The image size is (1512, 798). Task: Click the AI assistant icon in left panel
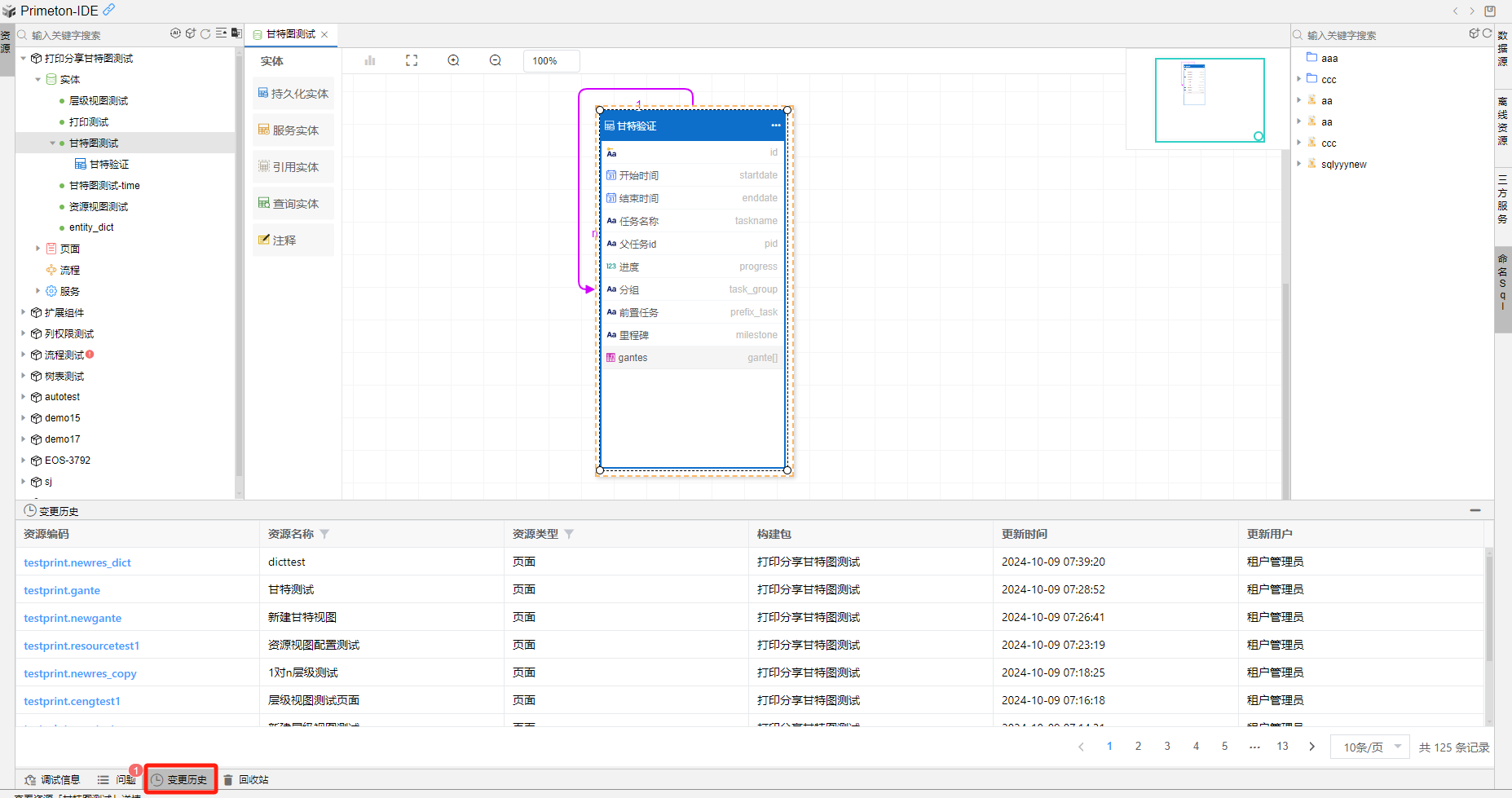(175, 33)
